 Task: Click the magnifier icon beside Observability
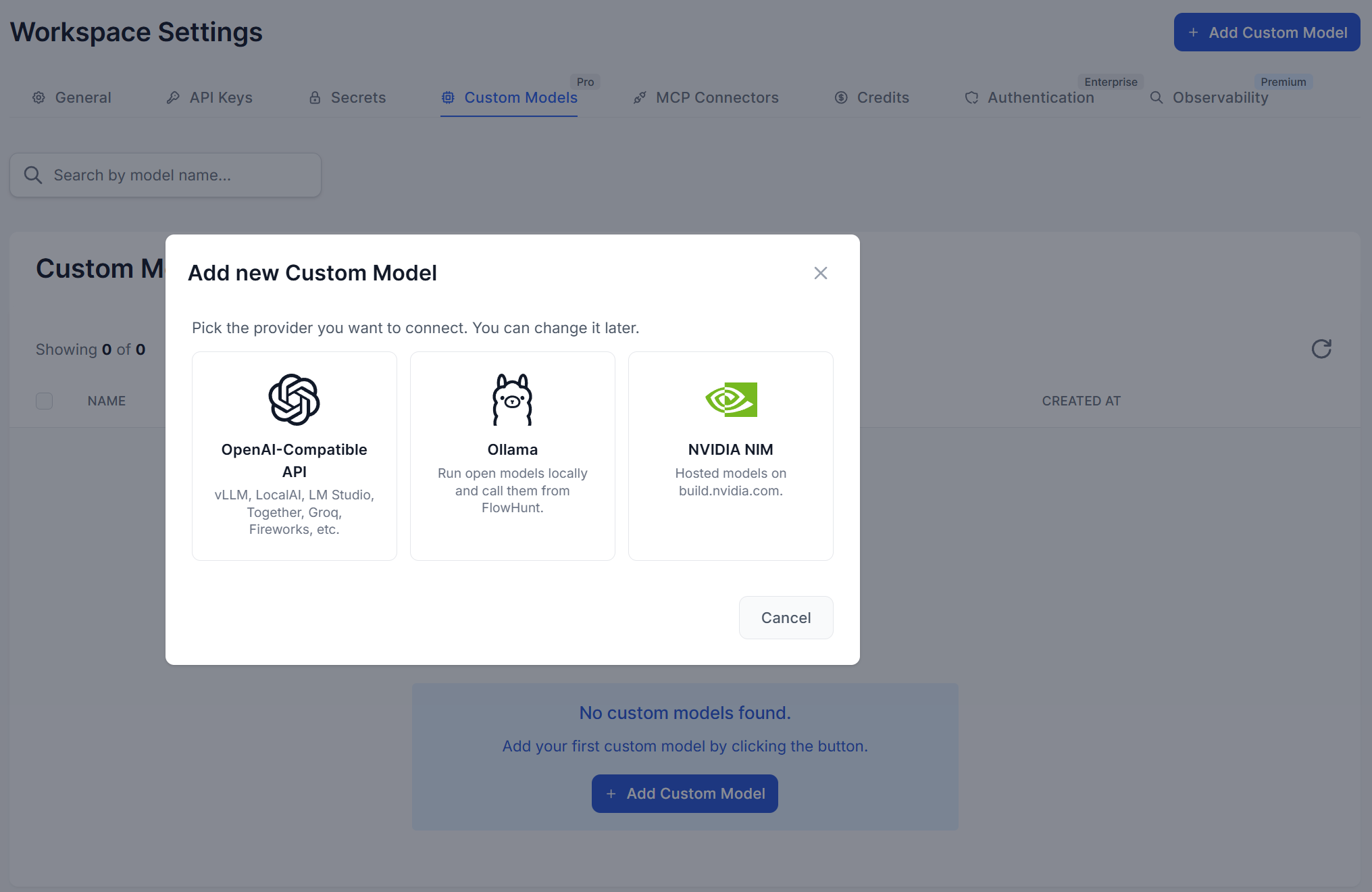[x=1157, y=97]
